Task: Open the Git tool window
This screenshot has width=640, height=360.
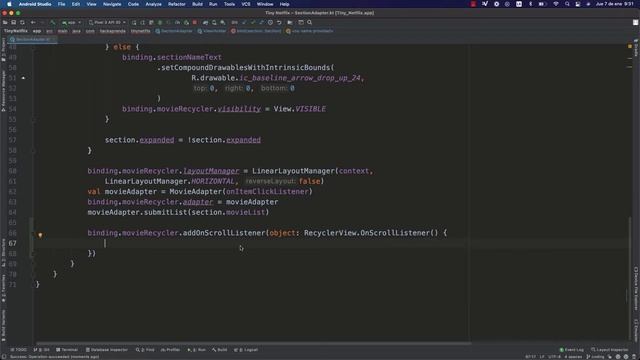Action: coord(42,350)
